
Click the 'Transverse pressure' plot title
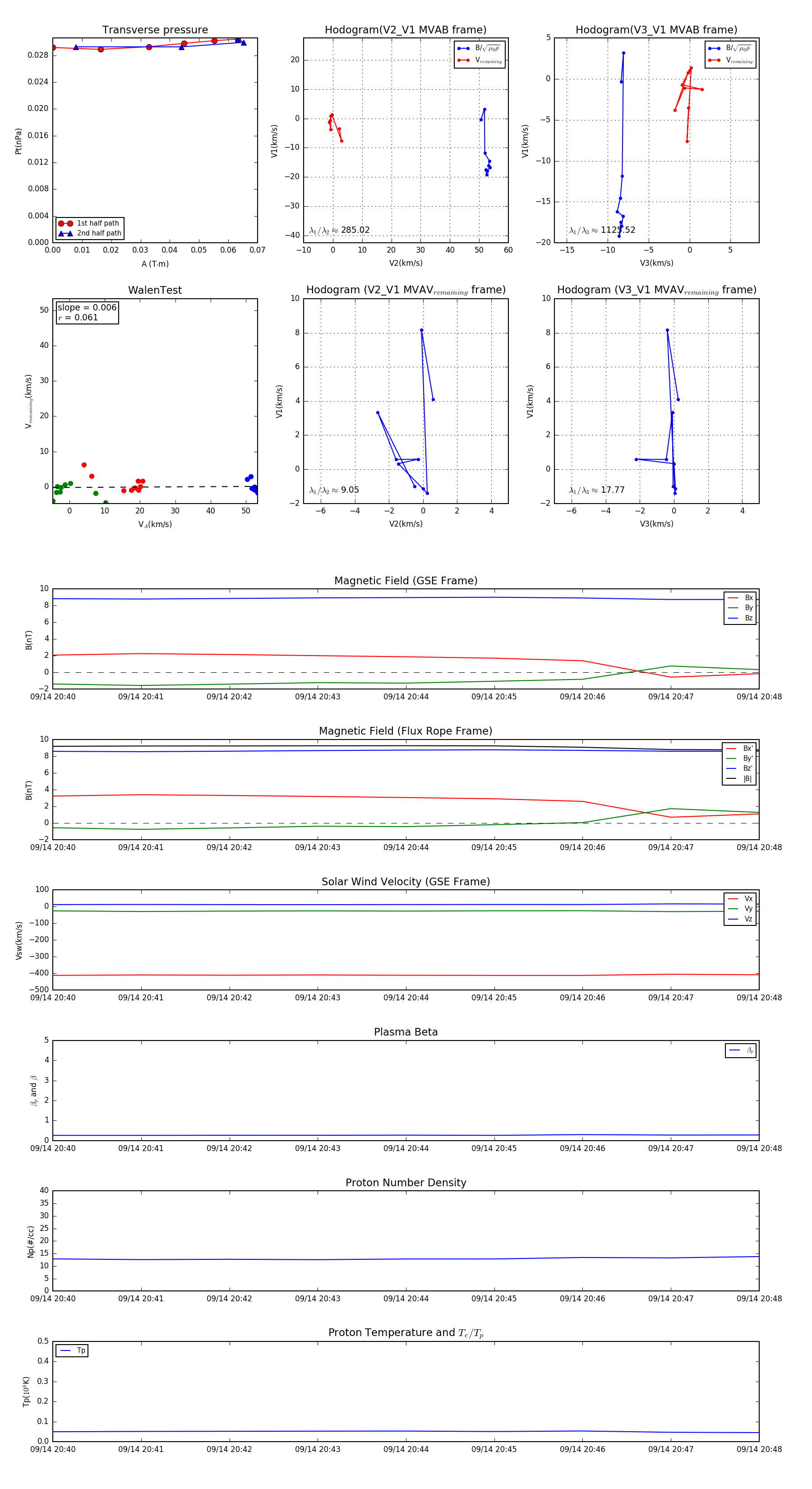(x=155, y=30)
